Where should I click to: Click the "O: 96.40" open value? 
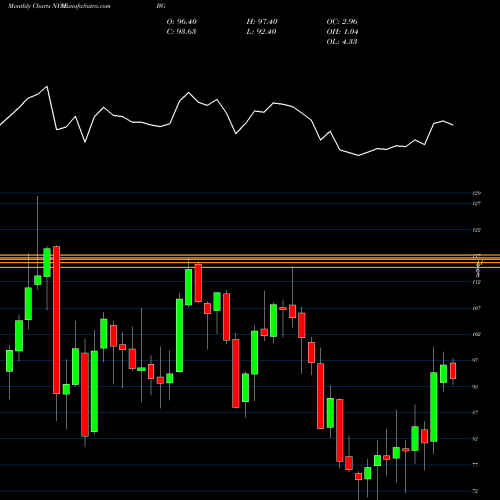pos(181,22)
